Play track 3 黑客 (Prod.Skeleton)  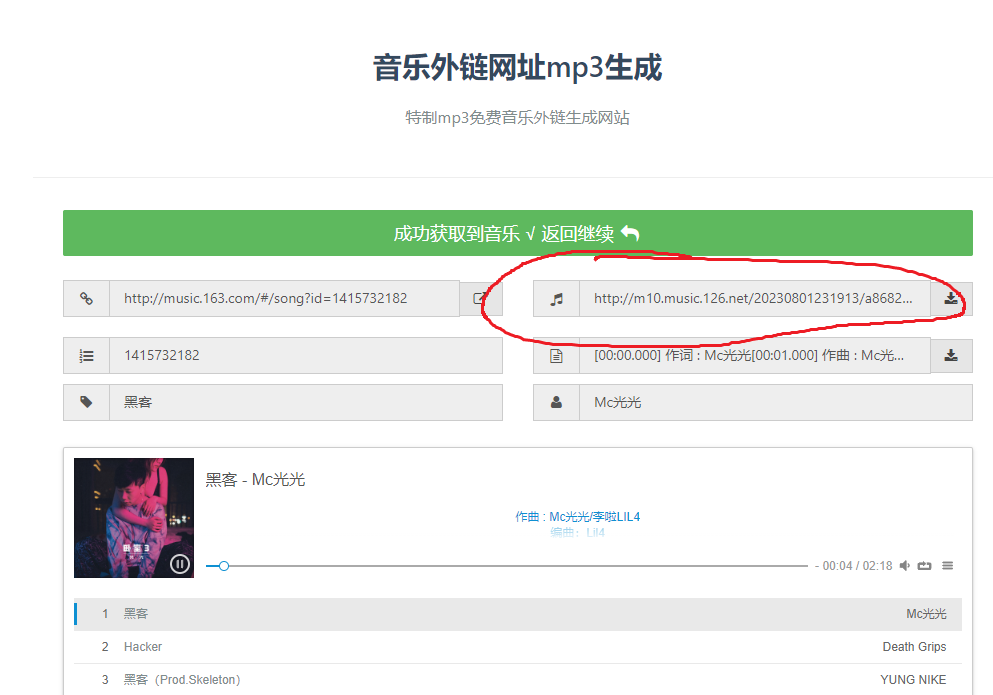click(x=517, y=680)
